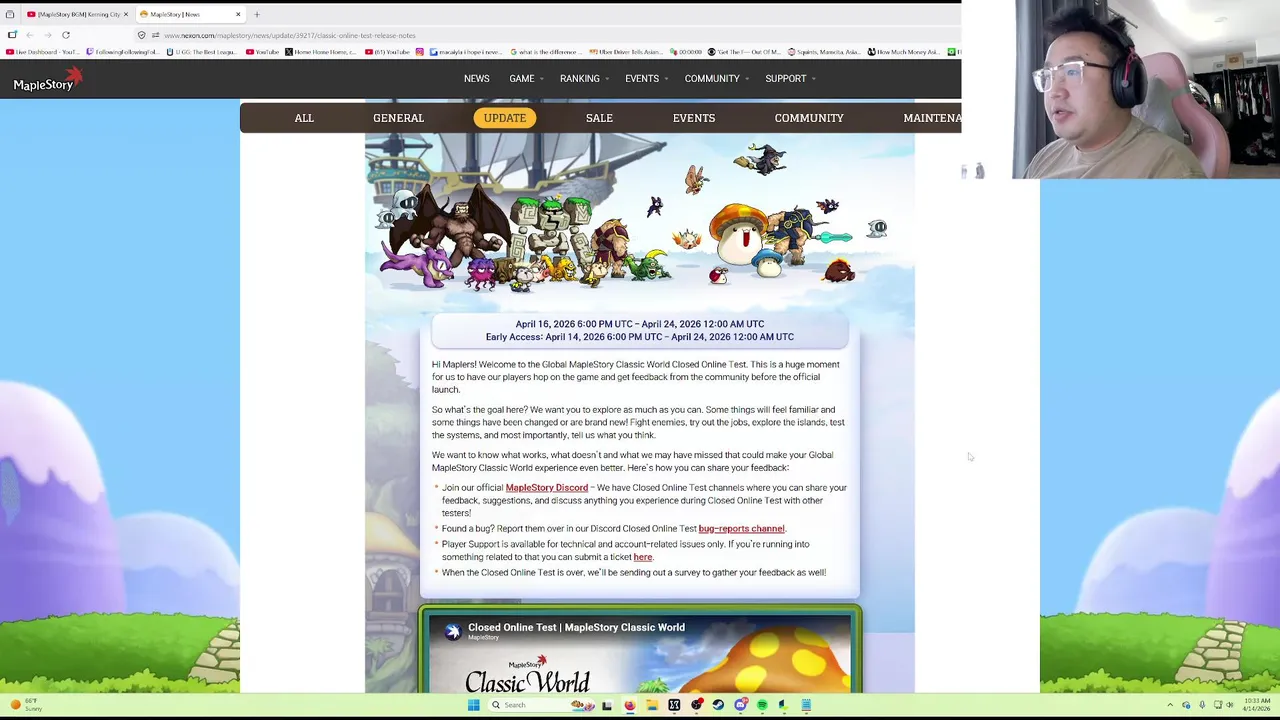Close the MapleStory News browser tab

[x=238, y=14]
